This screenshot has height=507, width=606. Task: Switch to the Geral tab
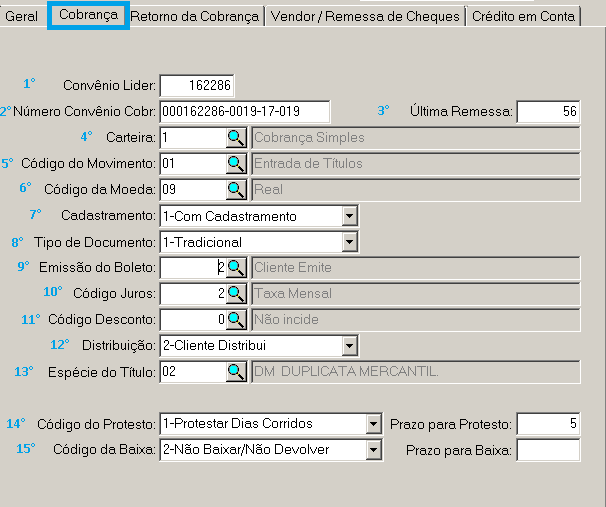22,16
